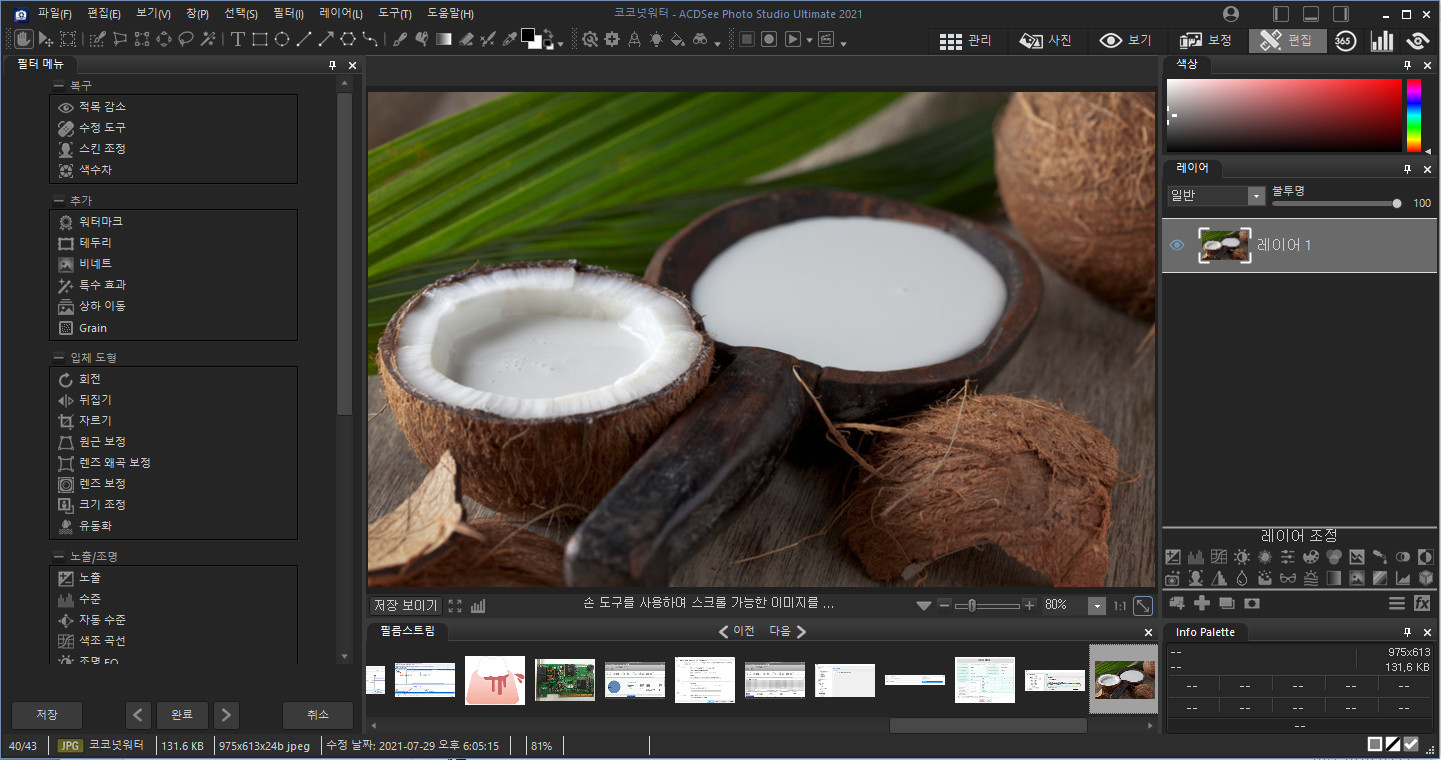Select the Gradient tool
This screenshot has width=1441, height=760.
click(x=443, y=39)
